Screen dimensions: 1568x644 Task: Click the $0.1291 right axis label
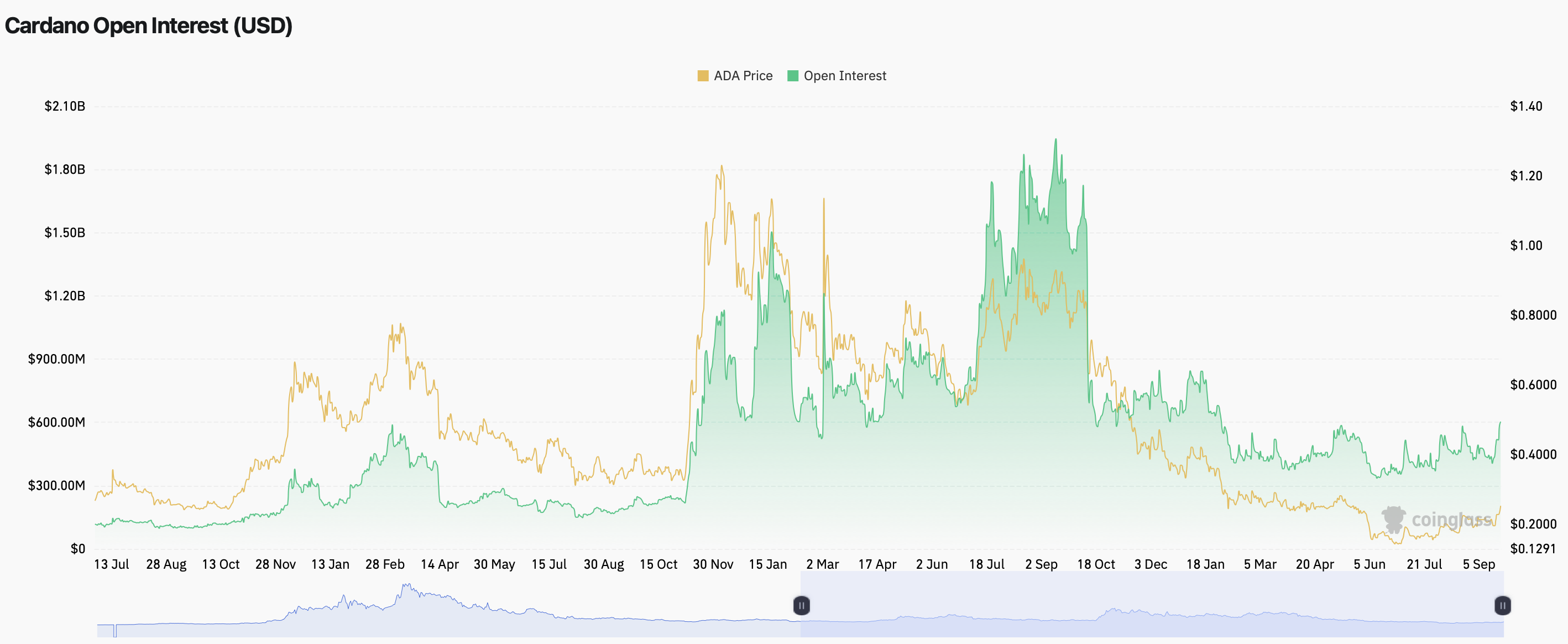[x=1533, y=549]
